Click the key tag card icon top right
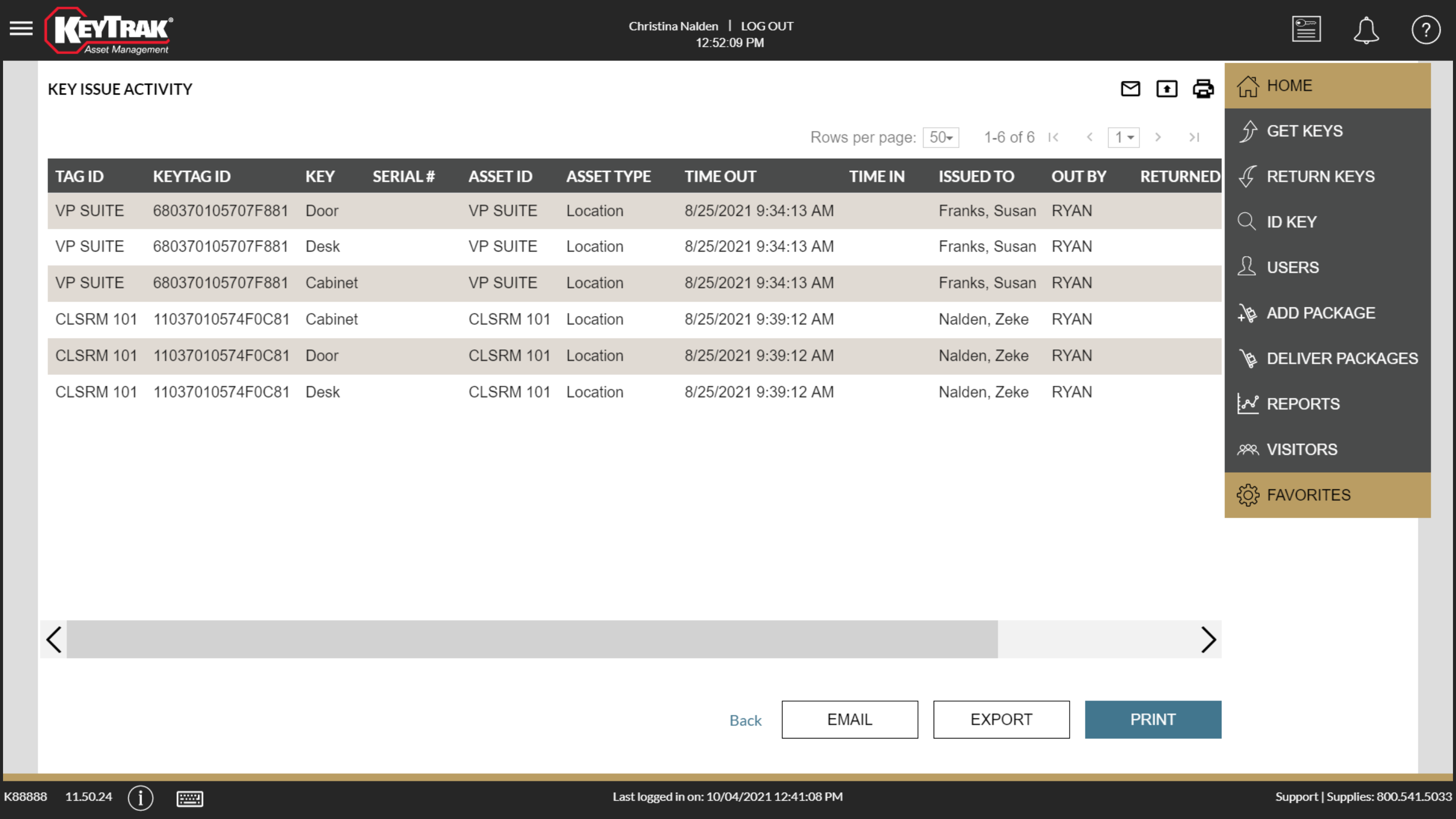1456x819 pixels. [x=1306, y=28]
